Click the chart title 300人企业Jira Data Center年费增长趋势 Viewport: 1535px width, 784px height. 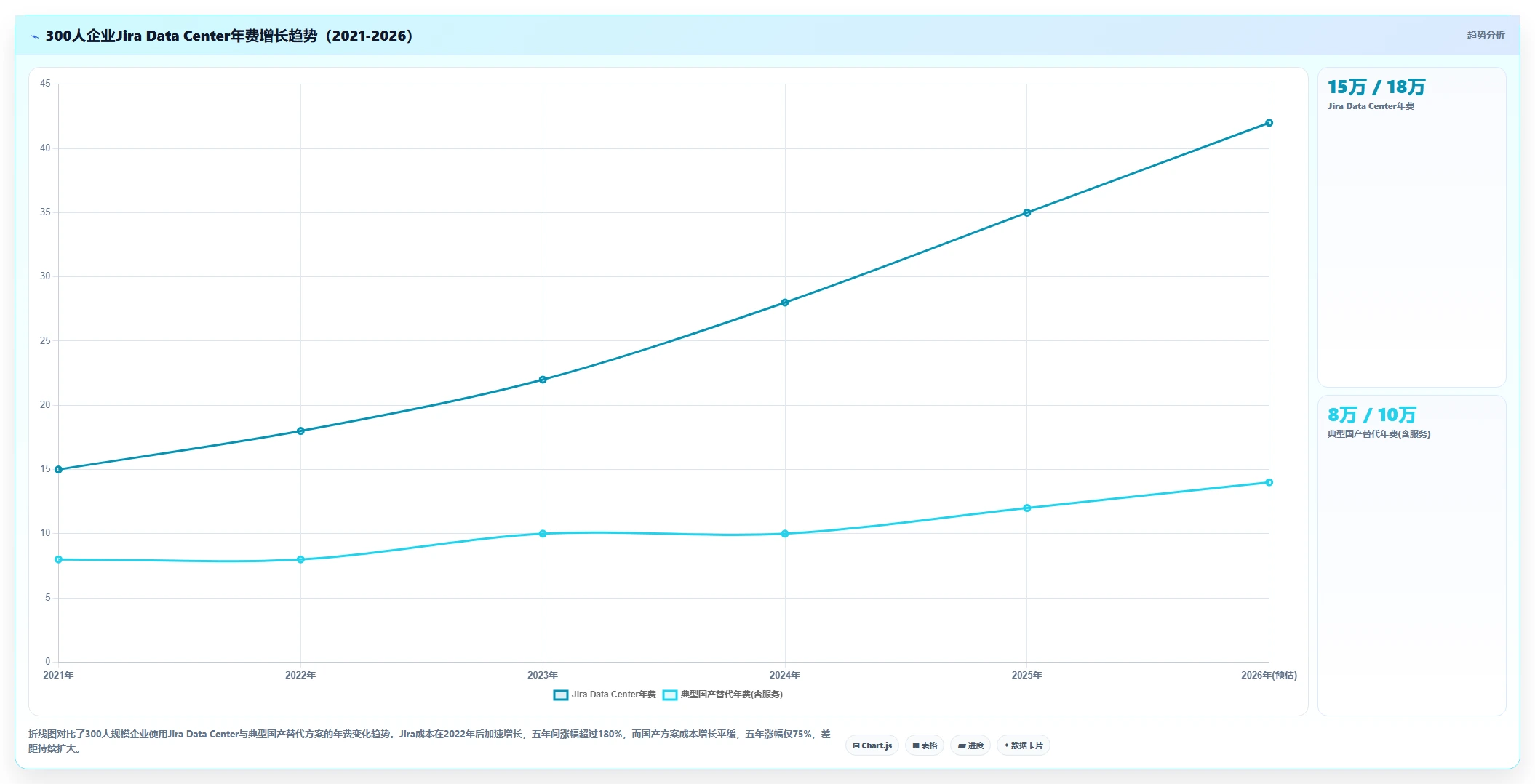(x=229, y=36)
